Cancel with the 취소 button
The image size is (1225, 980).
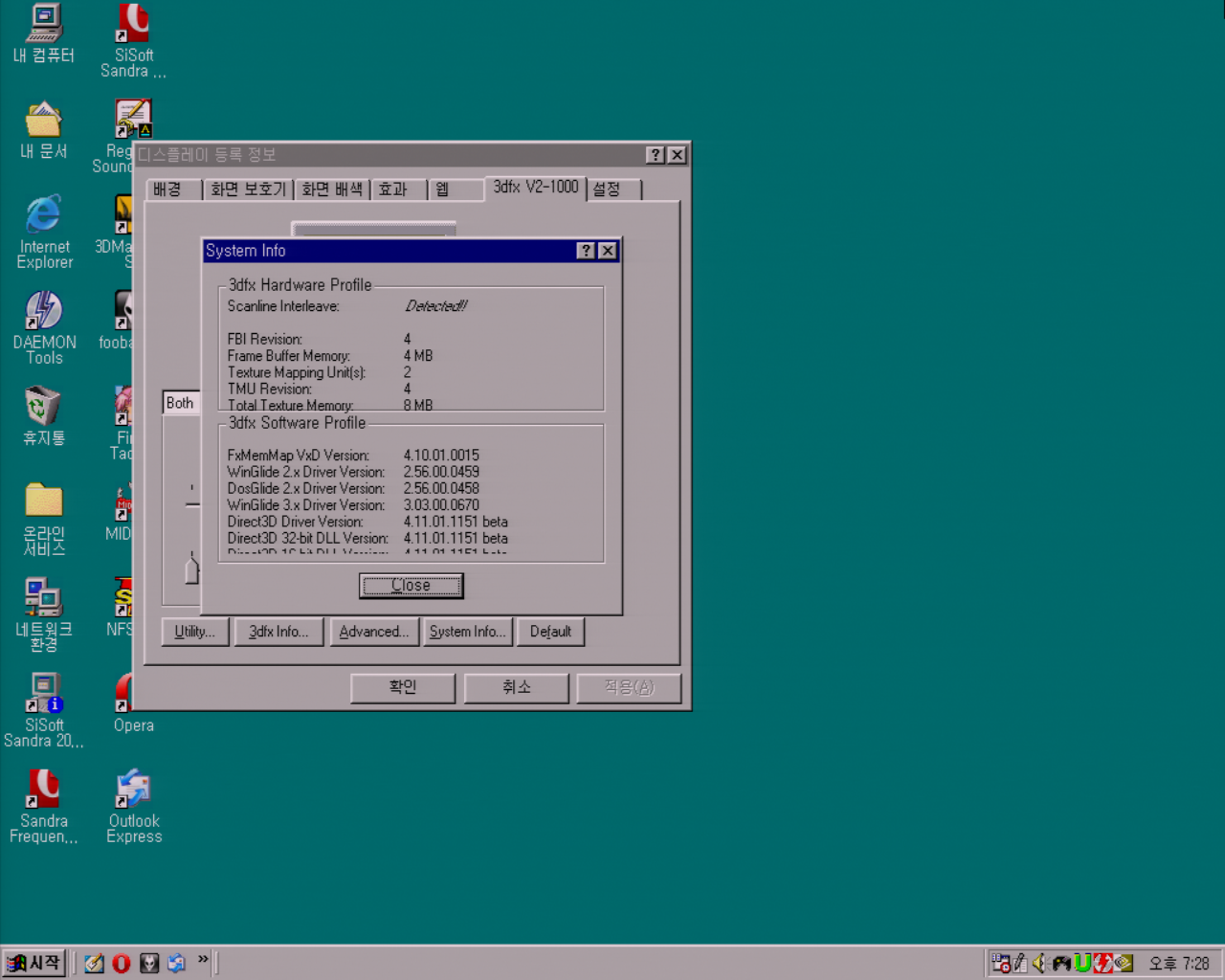point(517,688)
